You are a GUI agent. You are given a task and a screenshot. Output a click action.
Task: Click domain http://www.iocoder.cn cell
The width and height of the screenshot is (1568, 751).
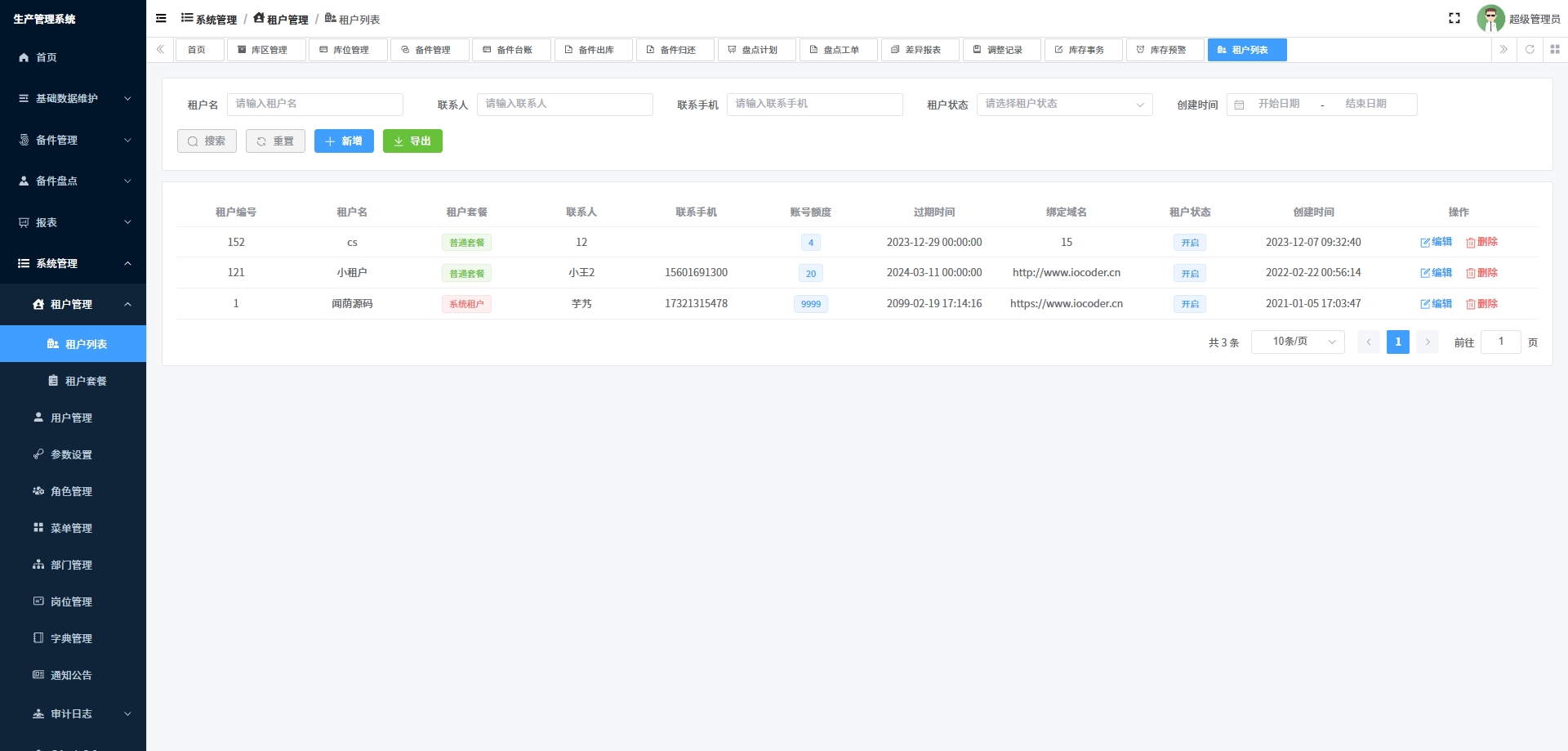coord(1067,273)
